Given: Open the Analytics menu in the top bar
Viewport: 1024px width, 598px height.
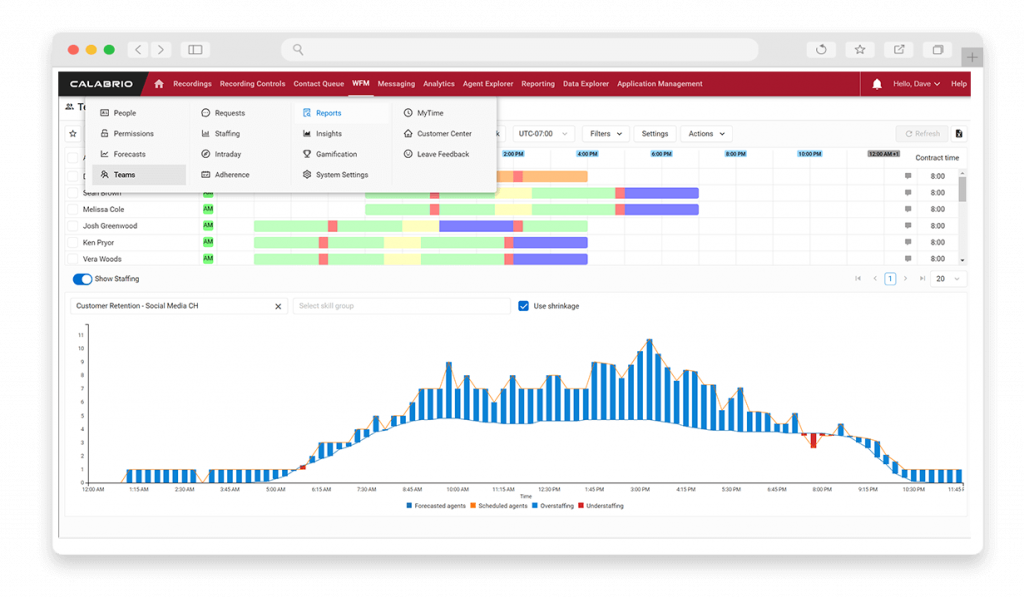Looking at the screenshot, I should coord(438,84).
